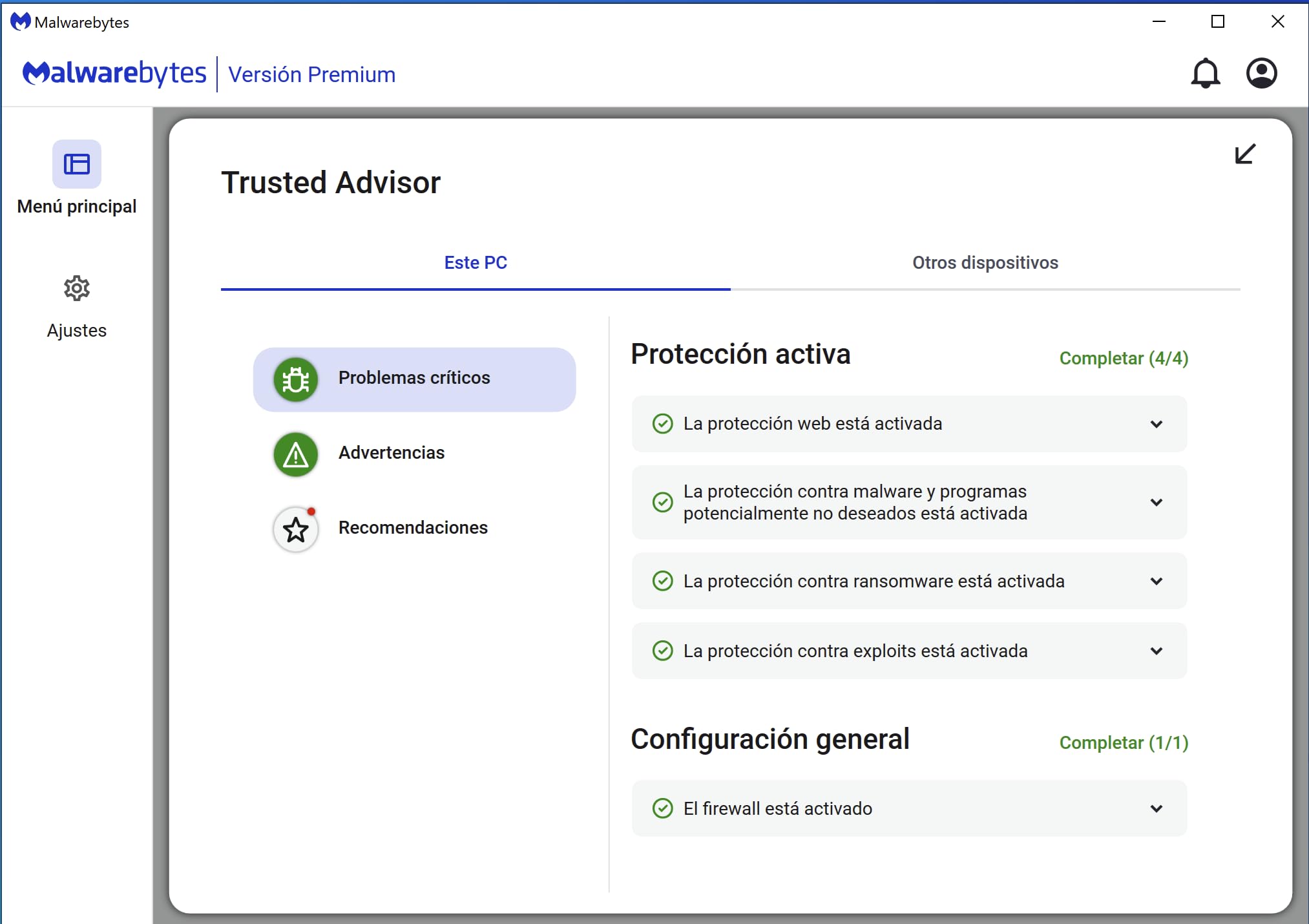
Task: Go to Menú principal label
Action: point(77,207)
